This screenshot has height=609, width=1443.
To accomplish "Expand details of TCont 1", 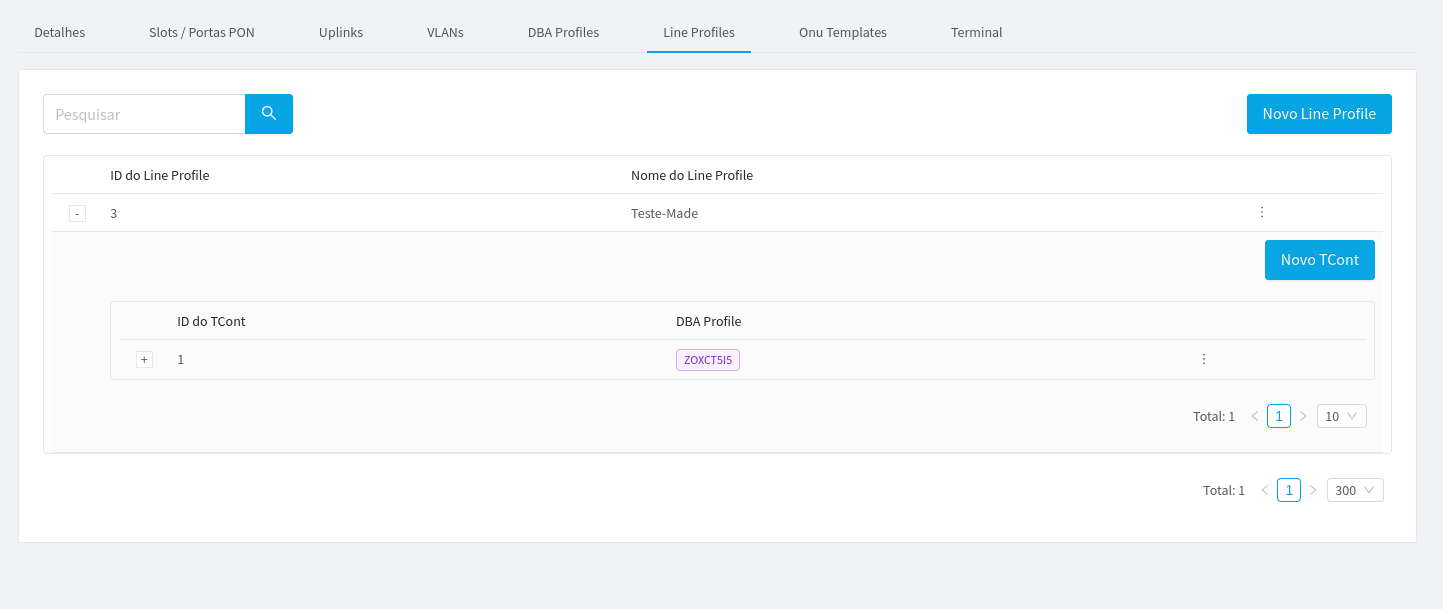I will [144, 358].
